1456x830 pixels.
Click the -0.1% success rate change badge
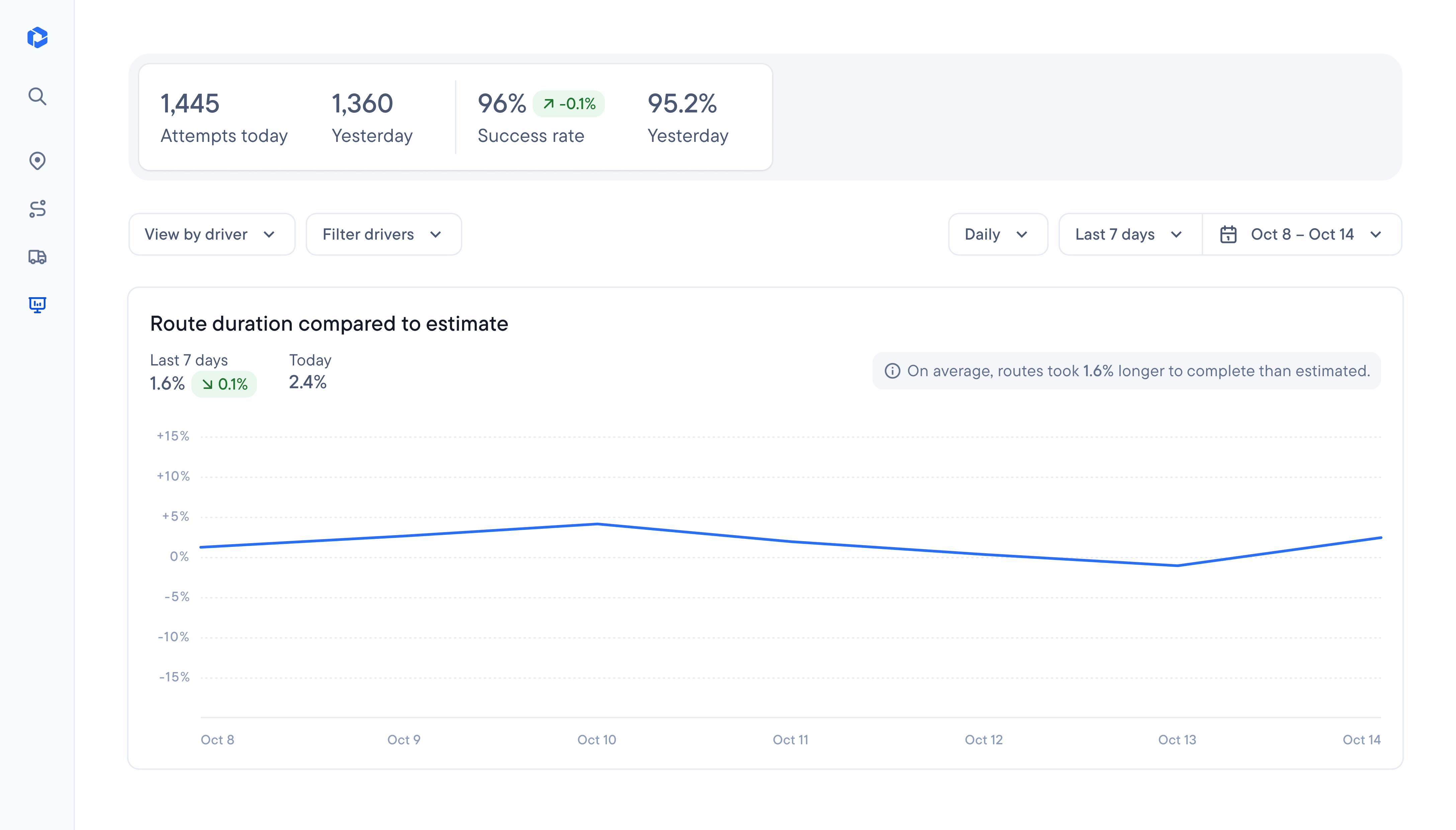point(569,104)
